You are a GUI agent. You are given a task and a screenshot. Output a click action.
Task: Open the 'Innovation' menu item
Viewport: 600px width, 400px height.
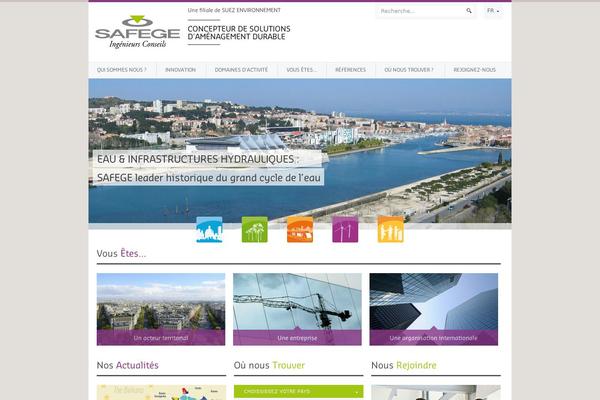coord(180,70)
